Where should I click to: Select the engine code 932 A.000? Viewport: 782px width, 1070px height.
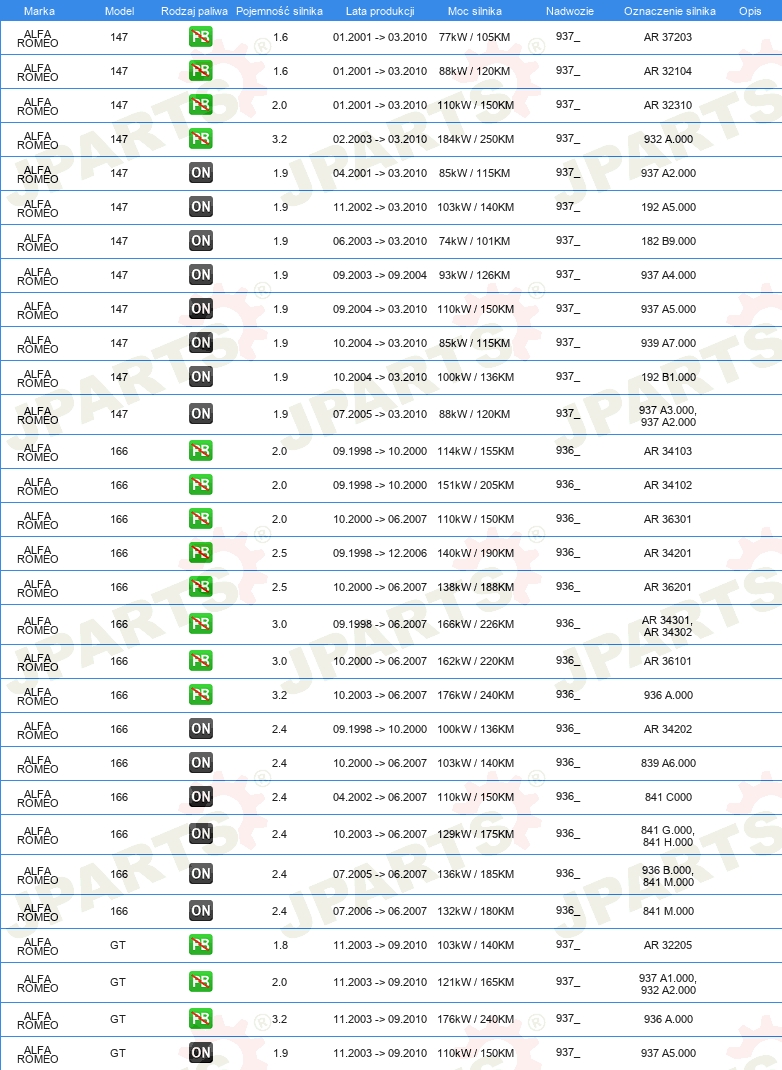(668, 139)
